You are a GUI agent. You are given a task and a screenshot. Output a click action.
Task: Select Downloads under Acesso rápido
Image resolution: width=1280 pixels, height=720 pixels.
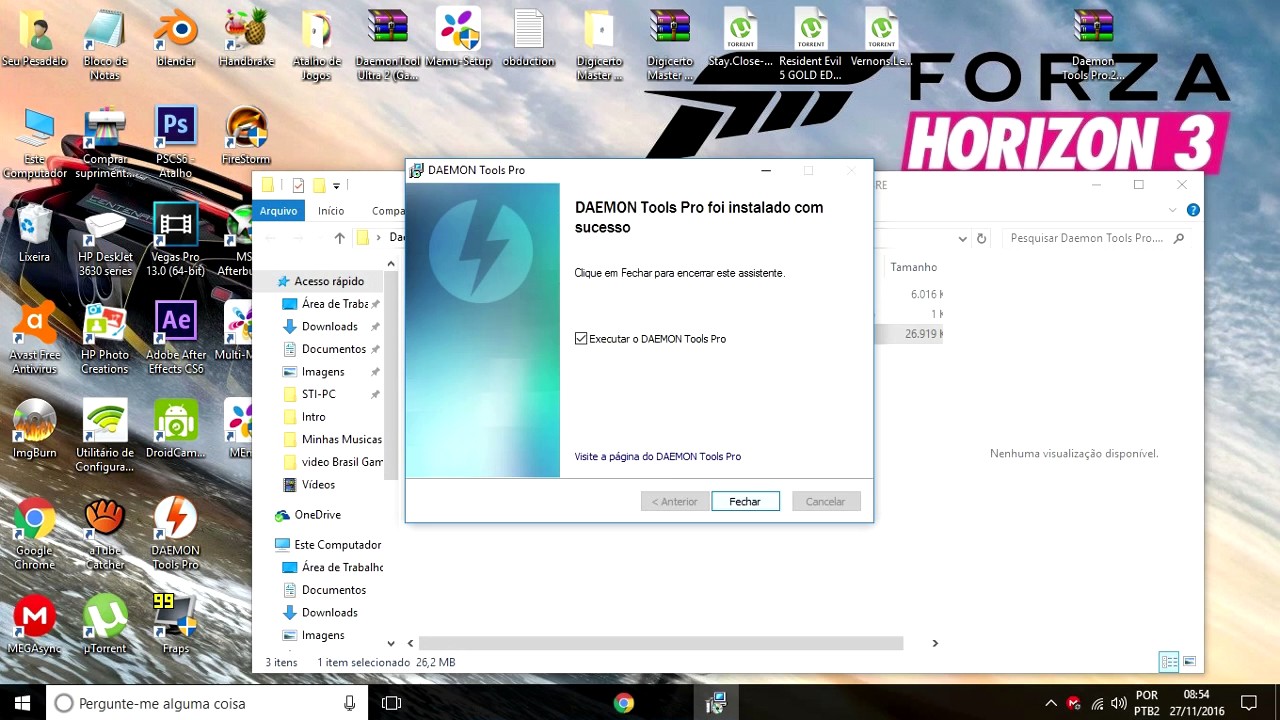[x=330, y=326]
